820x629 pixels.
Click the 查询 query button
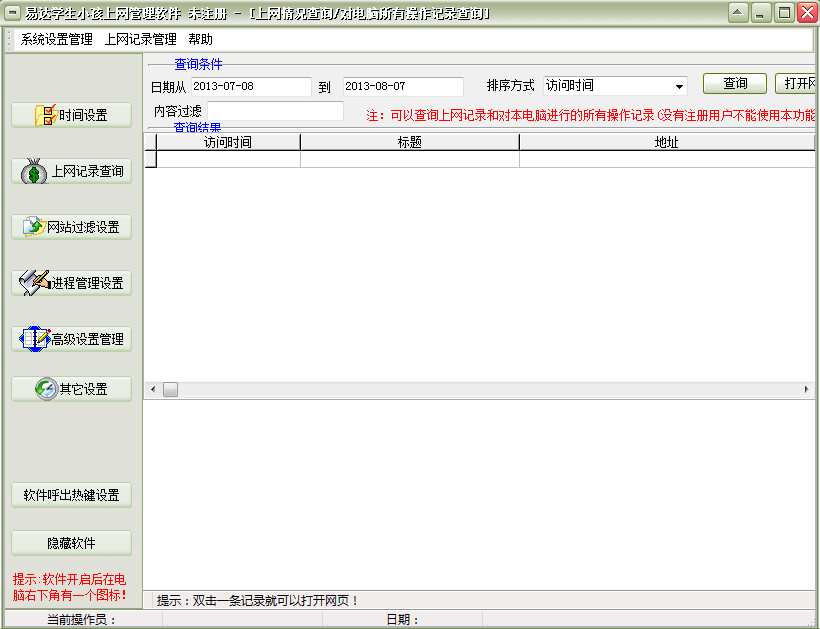[734, 84]
